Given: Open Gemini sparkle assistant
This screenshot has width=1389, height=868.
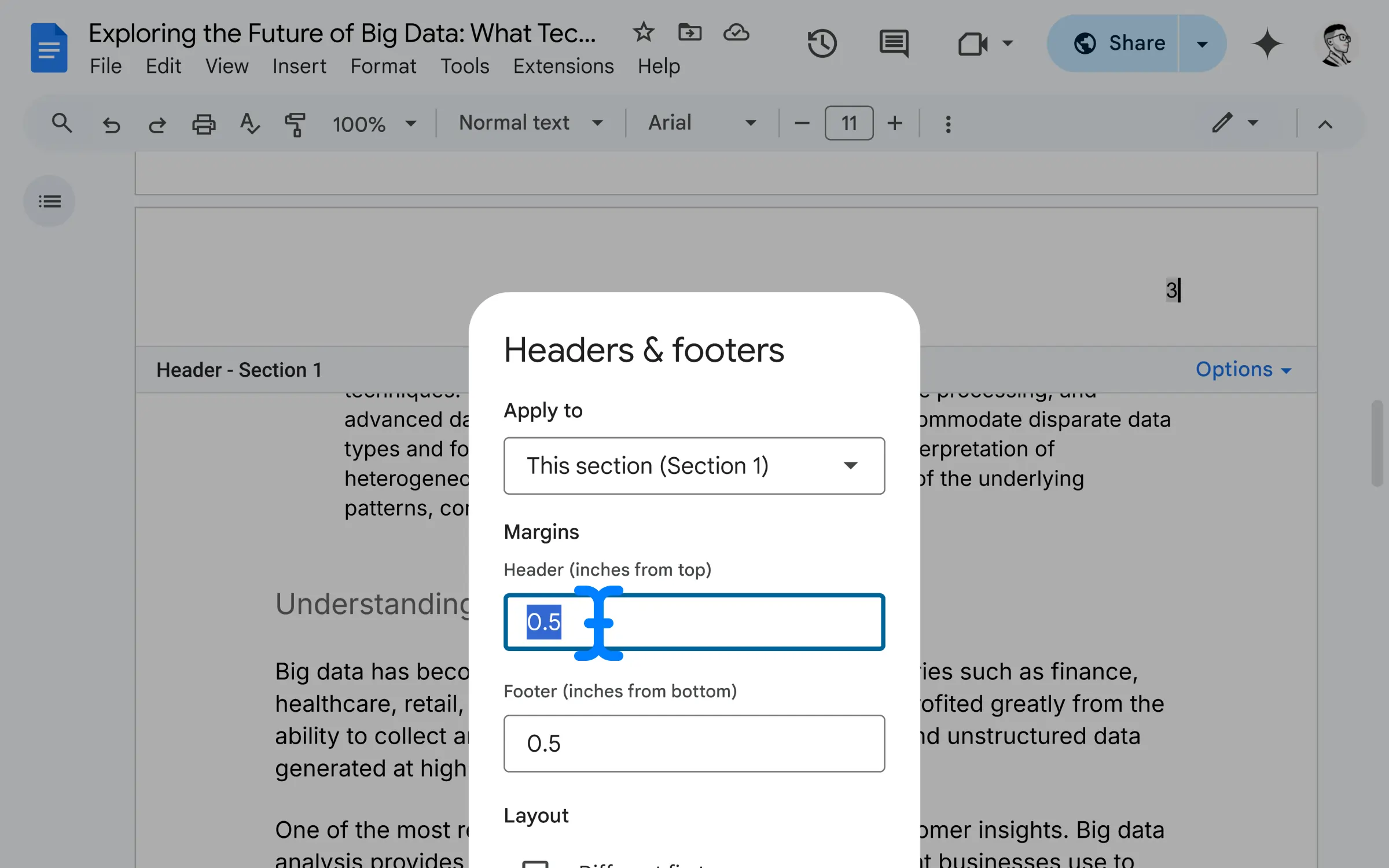Looking at the screenshot, I should click(1267, 43).
